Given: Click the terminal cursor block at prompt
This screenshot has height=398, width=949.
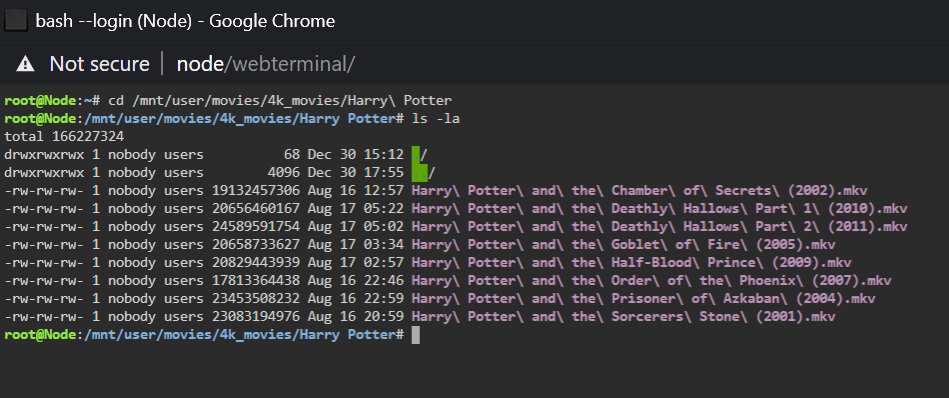Looking at the screenshot, I should [415, 335].
